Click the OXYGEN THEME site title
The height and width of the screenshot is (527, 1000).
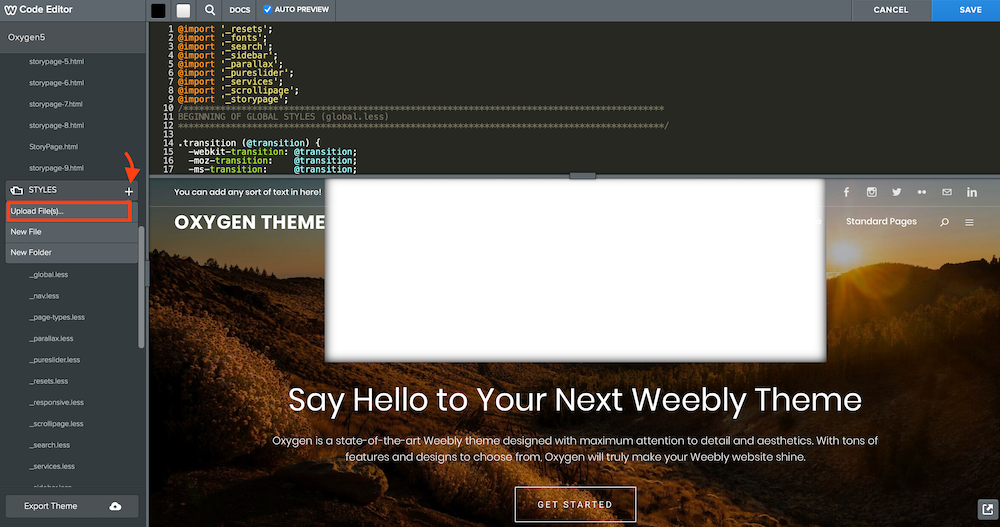coord(249,222)
